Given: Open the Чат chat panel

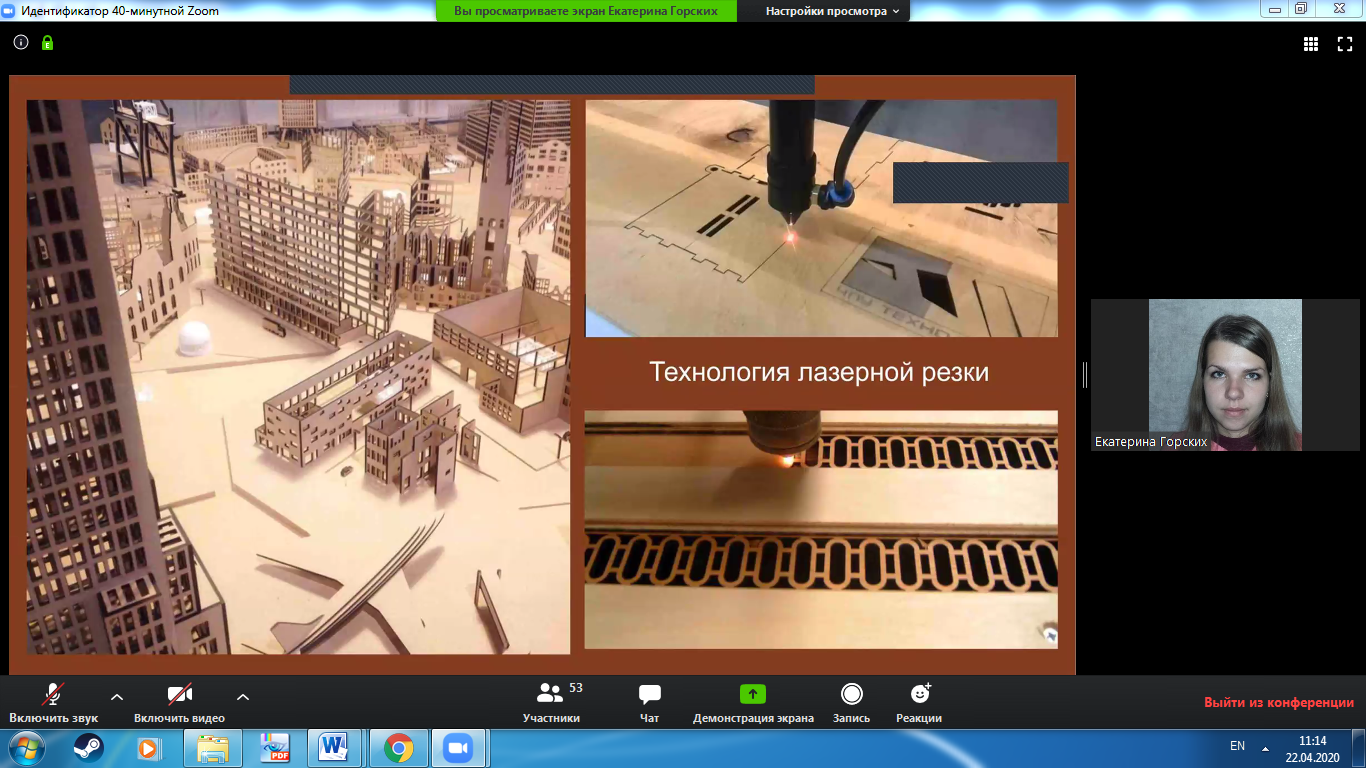Looking at the screenshot, I should (650, 703).
